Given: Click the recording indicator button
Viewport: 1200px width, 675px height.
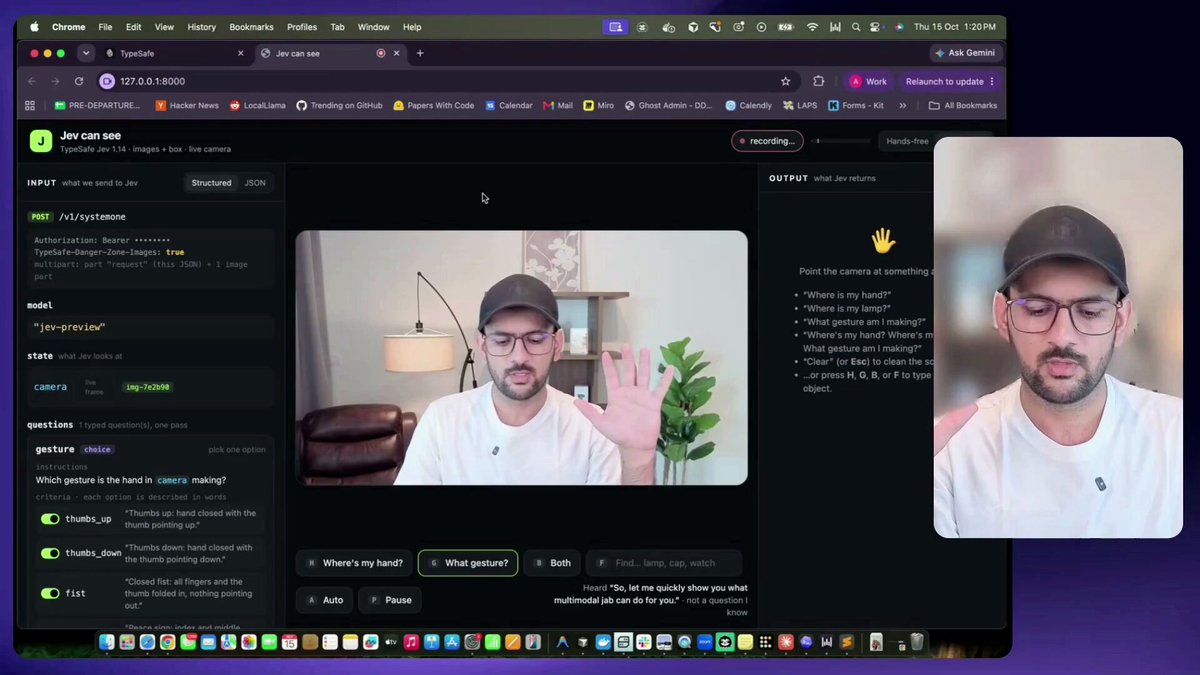Looking at the screenshot, I should (x=767, y=141).
